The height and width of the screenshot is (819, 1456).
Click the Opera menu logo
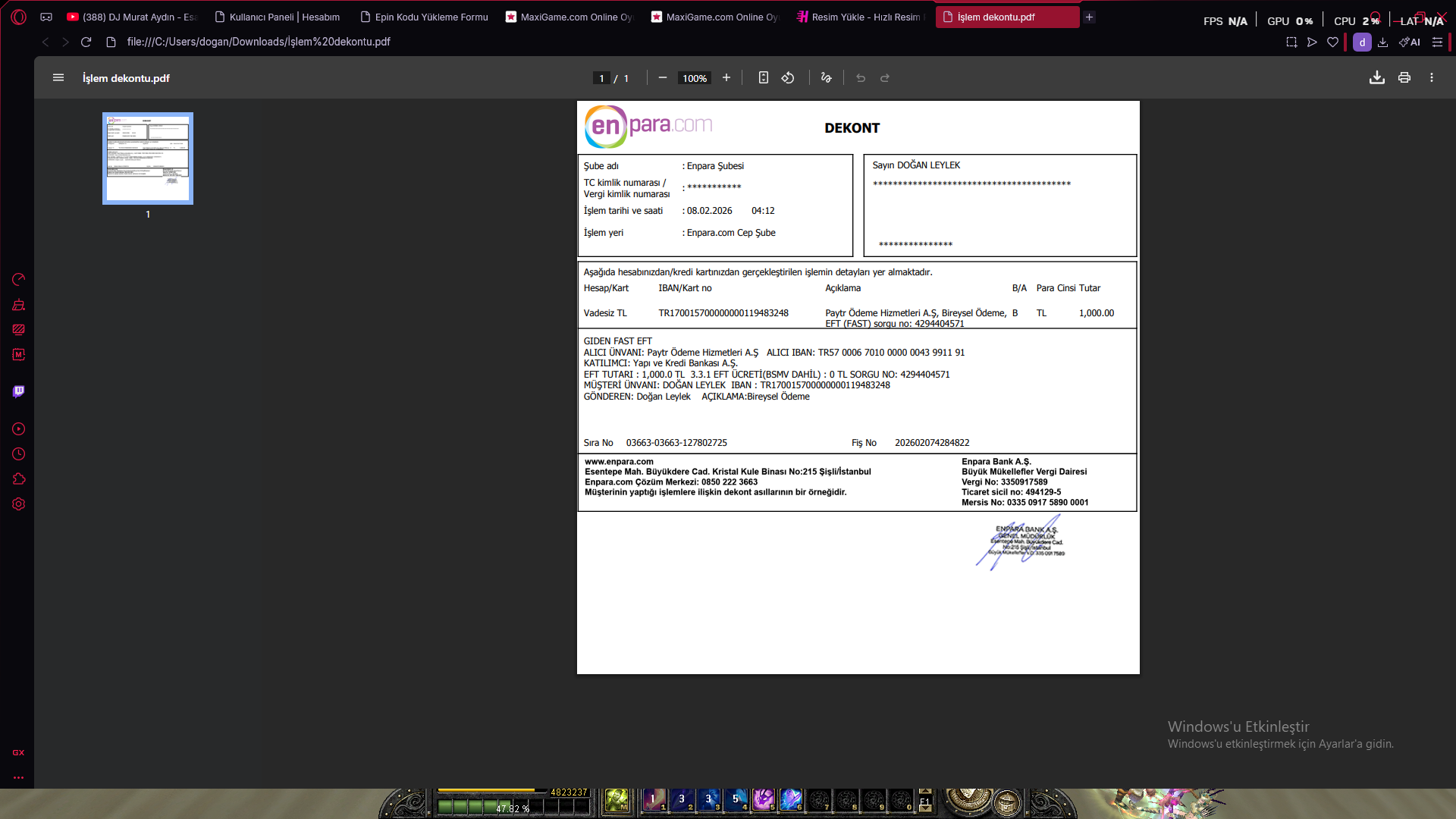click(x=19, y=17)
